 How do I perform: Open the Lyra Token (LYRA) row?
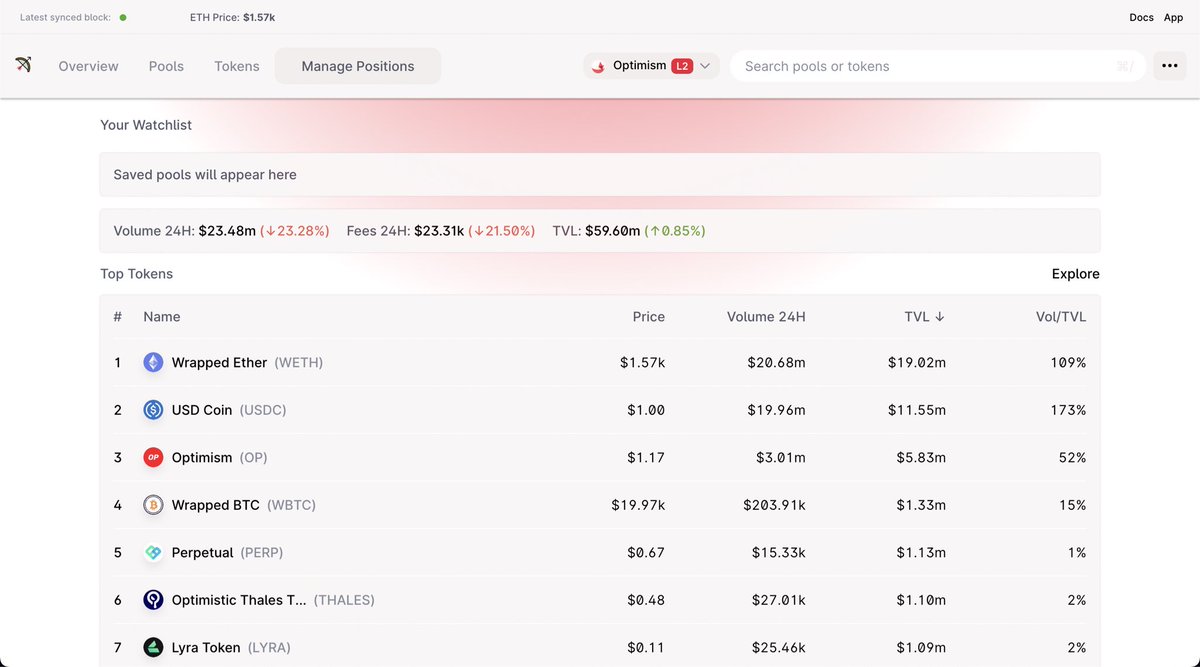pos(600,647)
